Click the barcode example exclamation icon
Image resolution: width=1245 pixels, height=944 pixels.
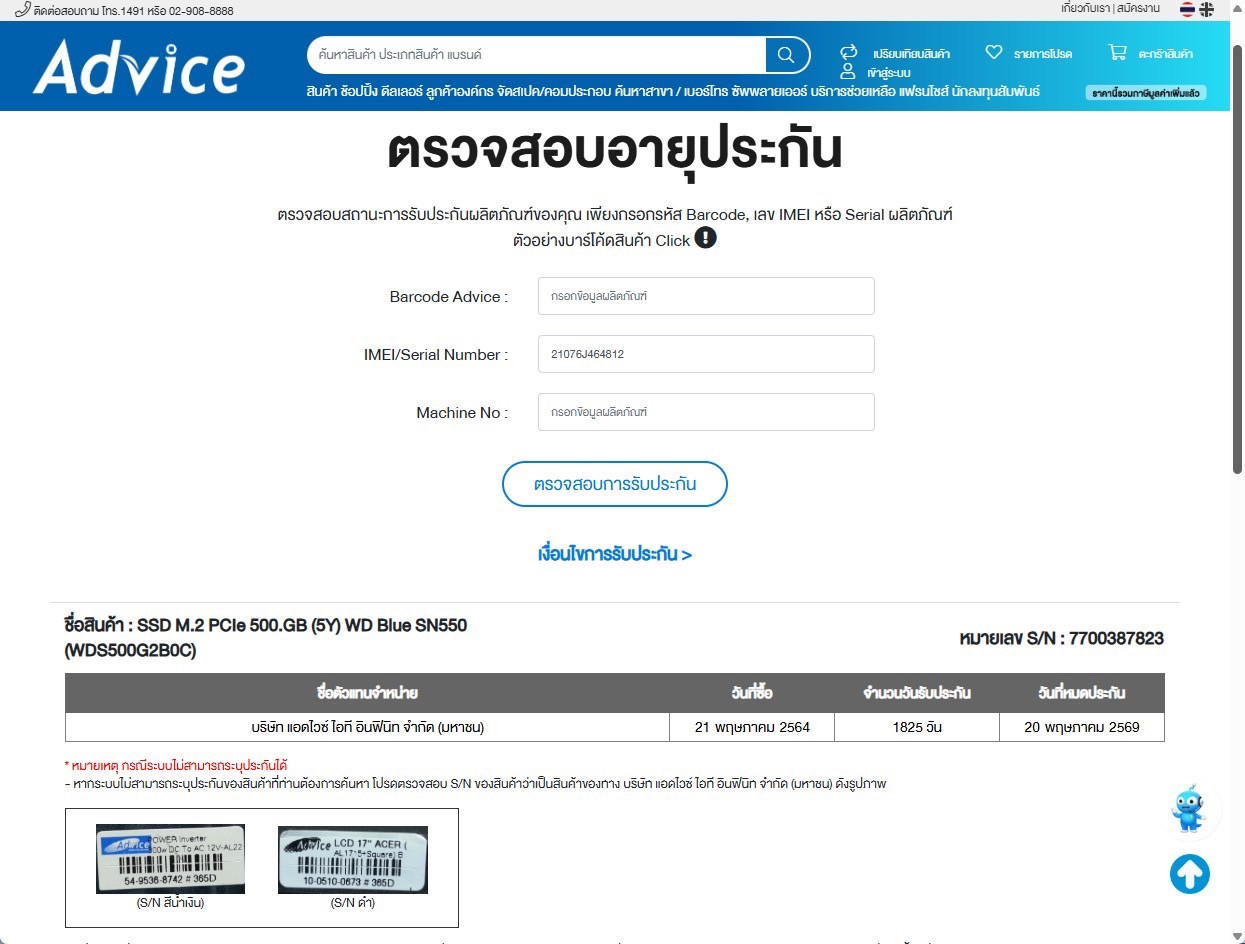(x=705, y=238)
